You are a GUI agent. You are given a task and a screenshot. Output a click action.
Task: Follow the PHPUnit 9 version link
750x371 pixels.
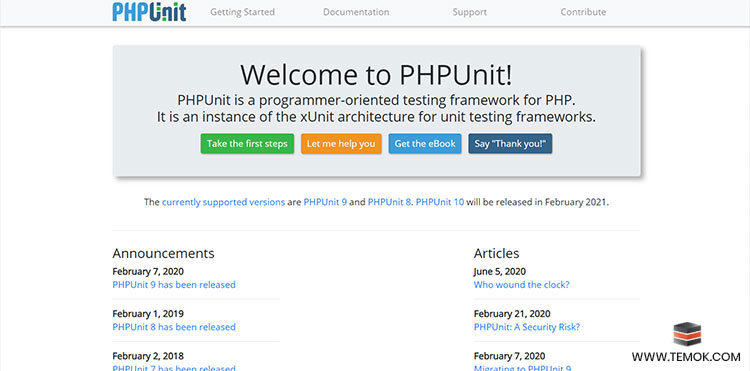(325, 202)
